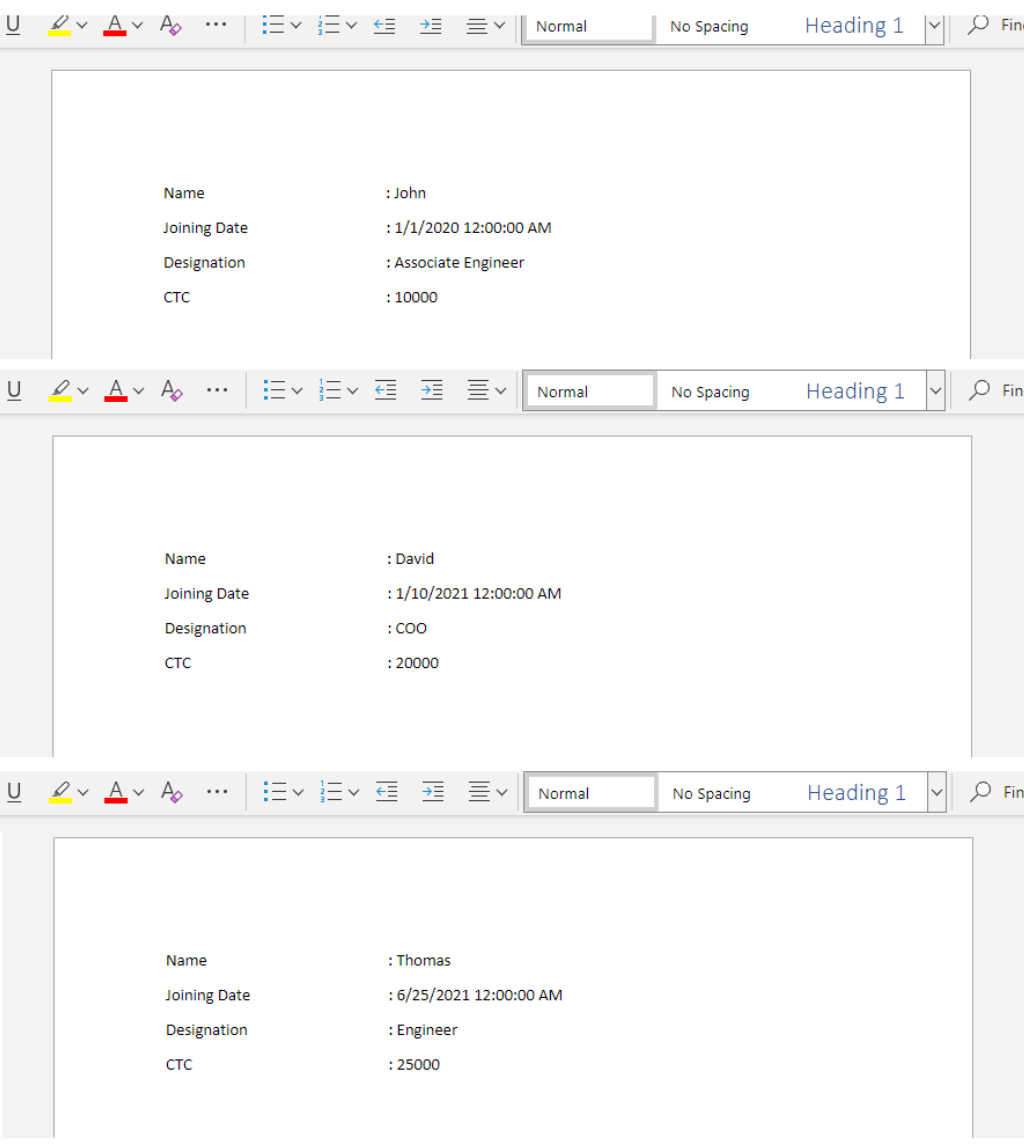Open font color dropdown arrow above David's document
Screen dimensions: 1024x1147
pyautogui.click(x=138, y=391)
